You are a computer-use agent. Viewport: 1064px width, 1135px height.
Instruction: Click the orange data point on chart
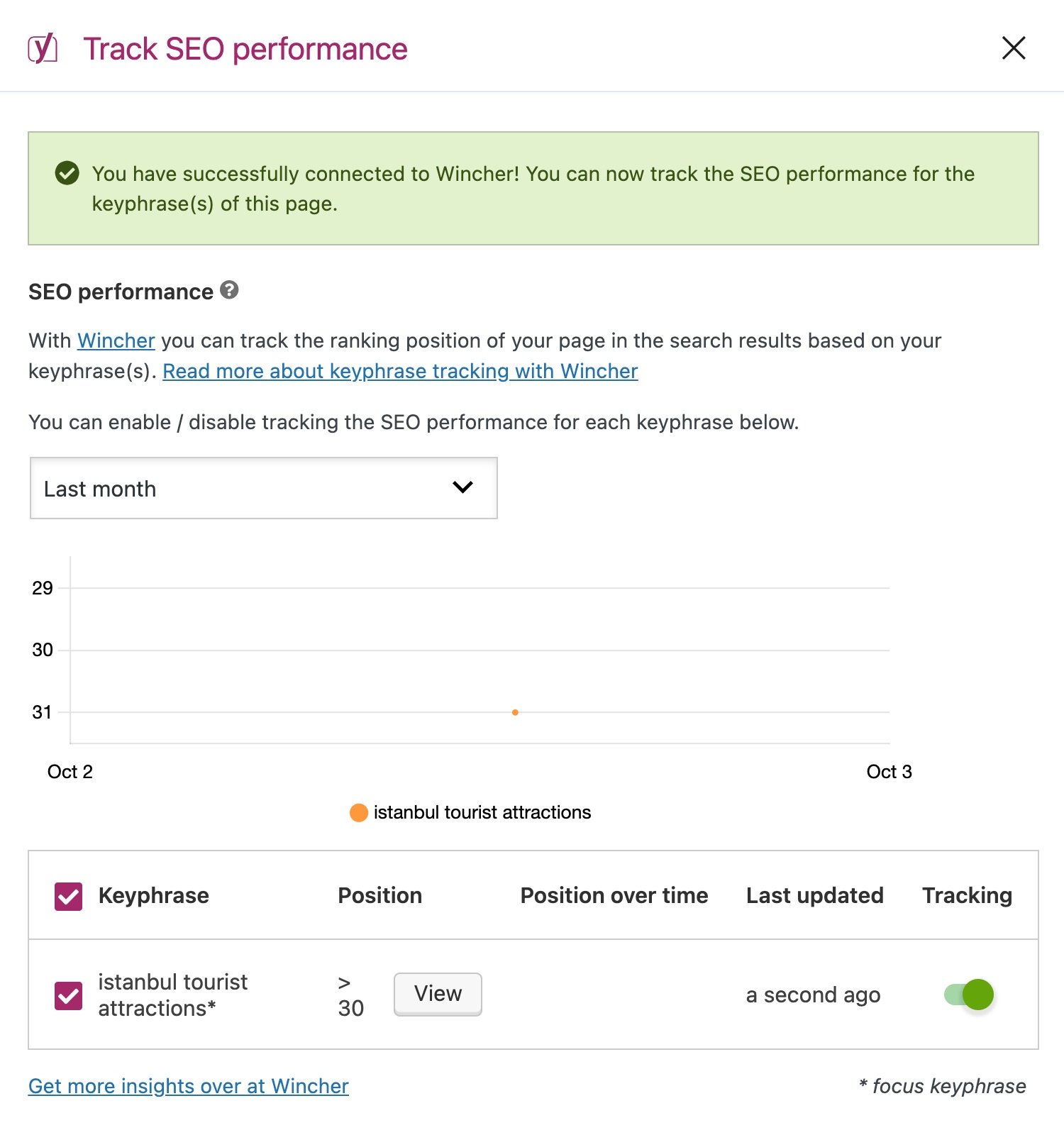tap(515, 712)
